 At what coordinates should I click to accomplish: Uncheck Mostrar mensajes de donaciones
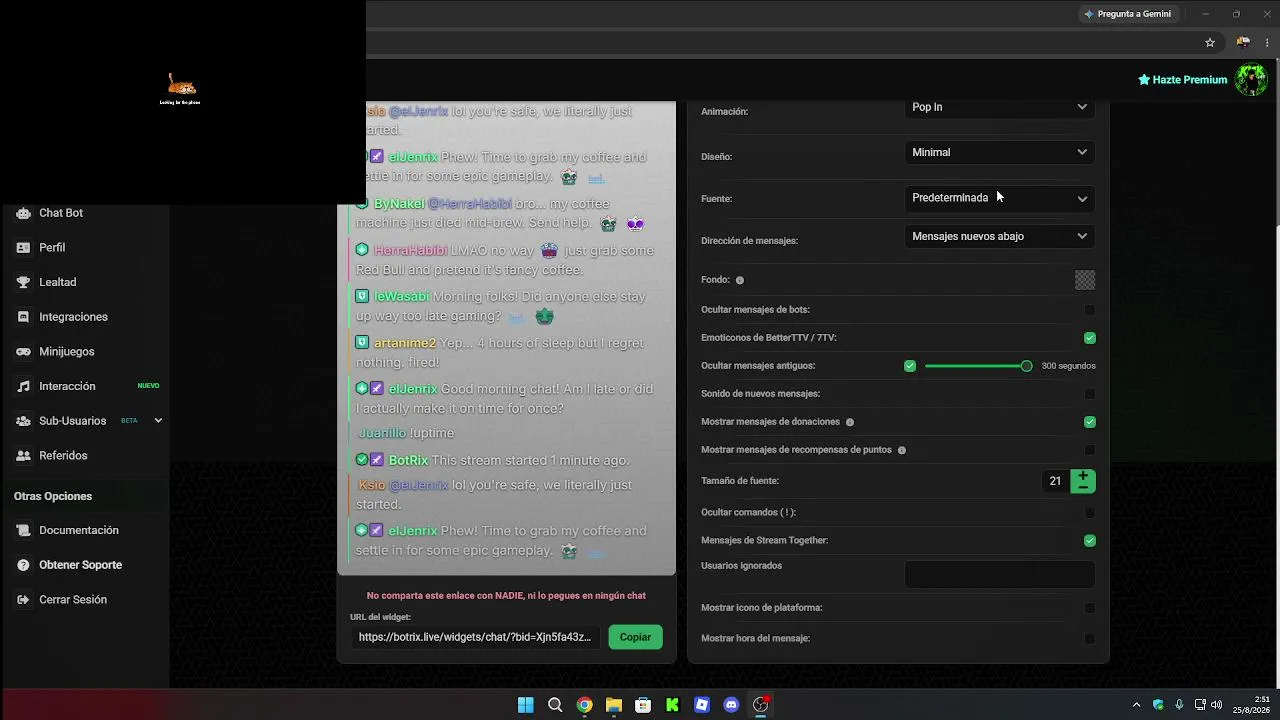coord(1090,422)
